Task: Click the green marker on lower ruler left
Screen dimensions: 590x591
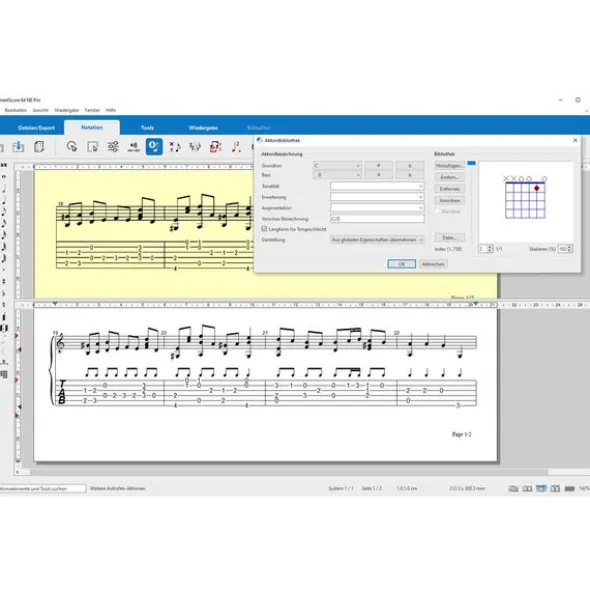Action: click(55, 303)
